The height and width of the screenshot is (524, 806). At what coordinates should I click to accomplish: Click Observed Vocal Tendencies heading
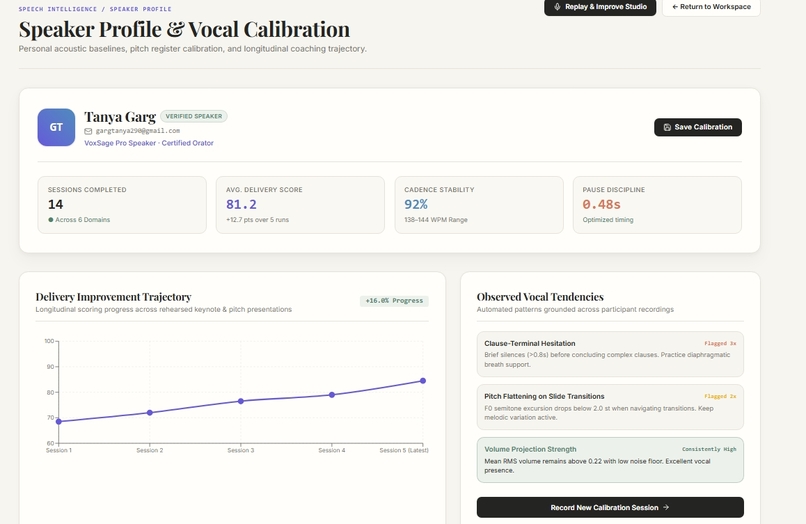pyautogui.click(x=540, y=297)
